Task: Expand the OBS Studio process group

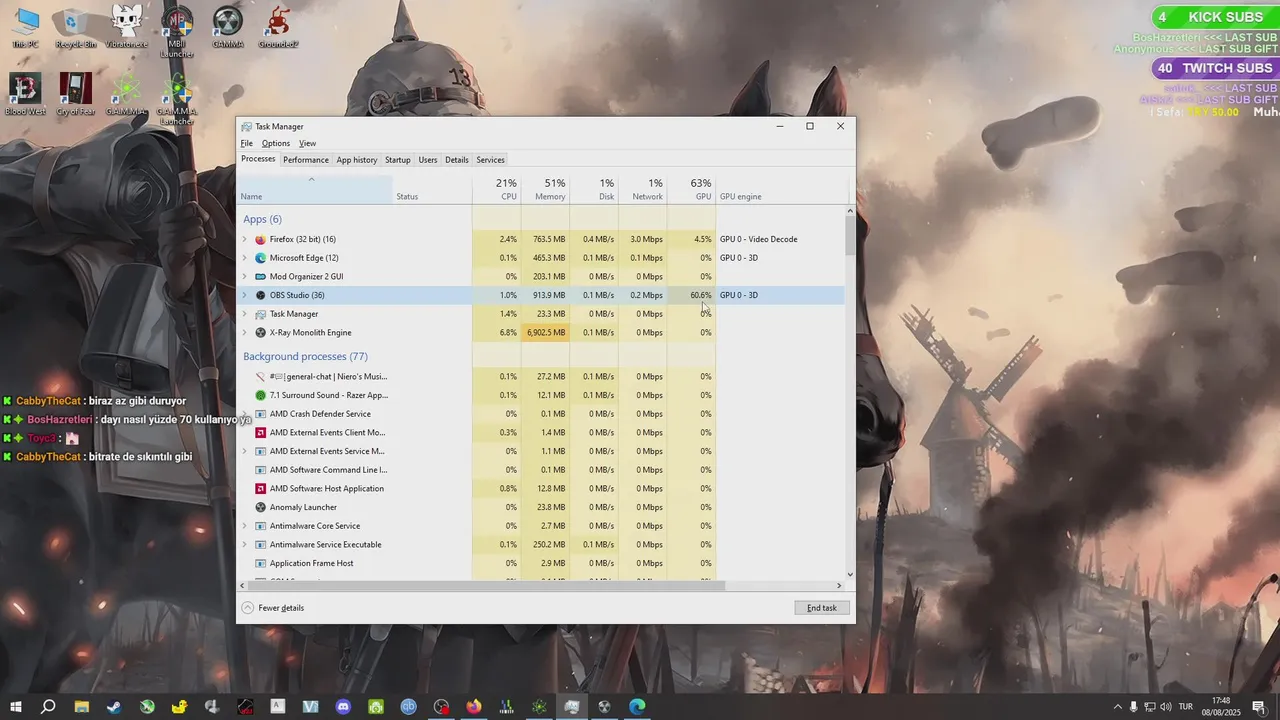Action: coord(244,295)
